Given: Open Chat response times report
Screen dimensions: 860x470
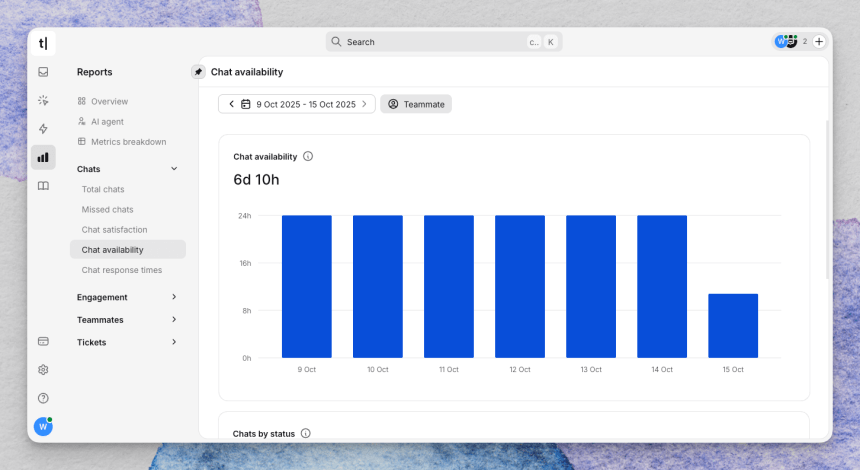Looking at the screenshot, I should [x=122, y=270].
